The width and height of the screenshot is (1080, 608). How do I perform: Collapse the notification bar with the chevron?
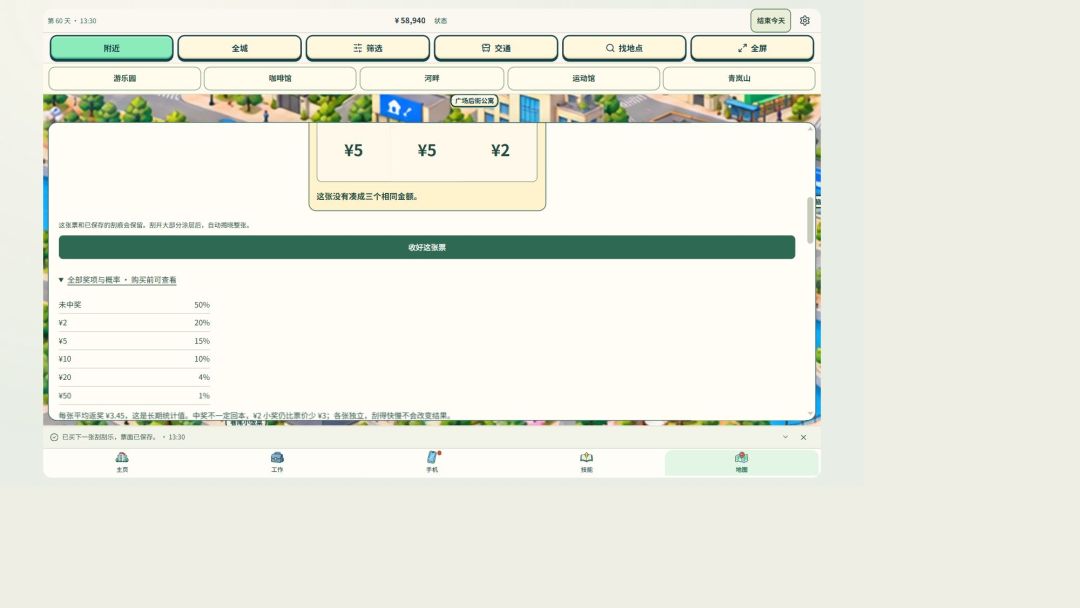[x=785, y=437]
